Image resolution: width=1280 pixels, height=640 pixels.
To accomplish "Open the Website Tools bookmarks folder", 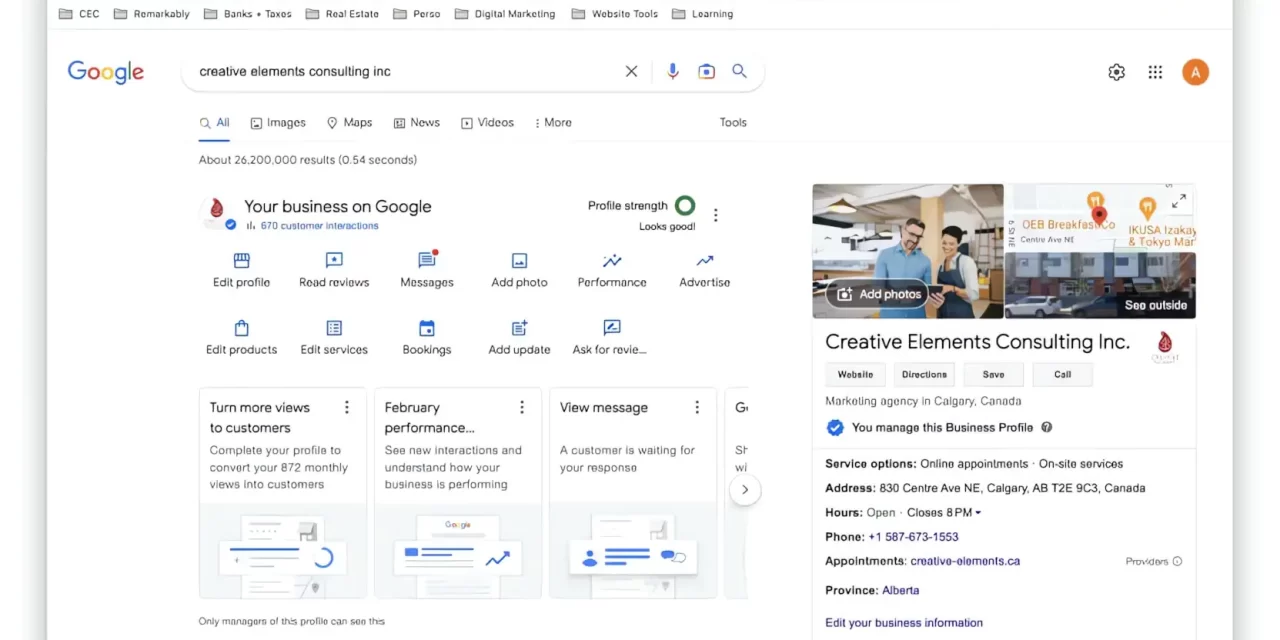I will coord(615,14).
